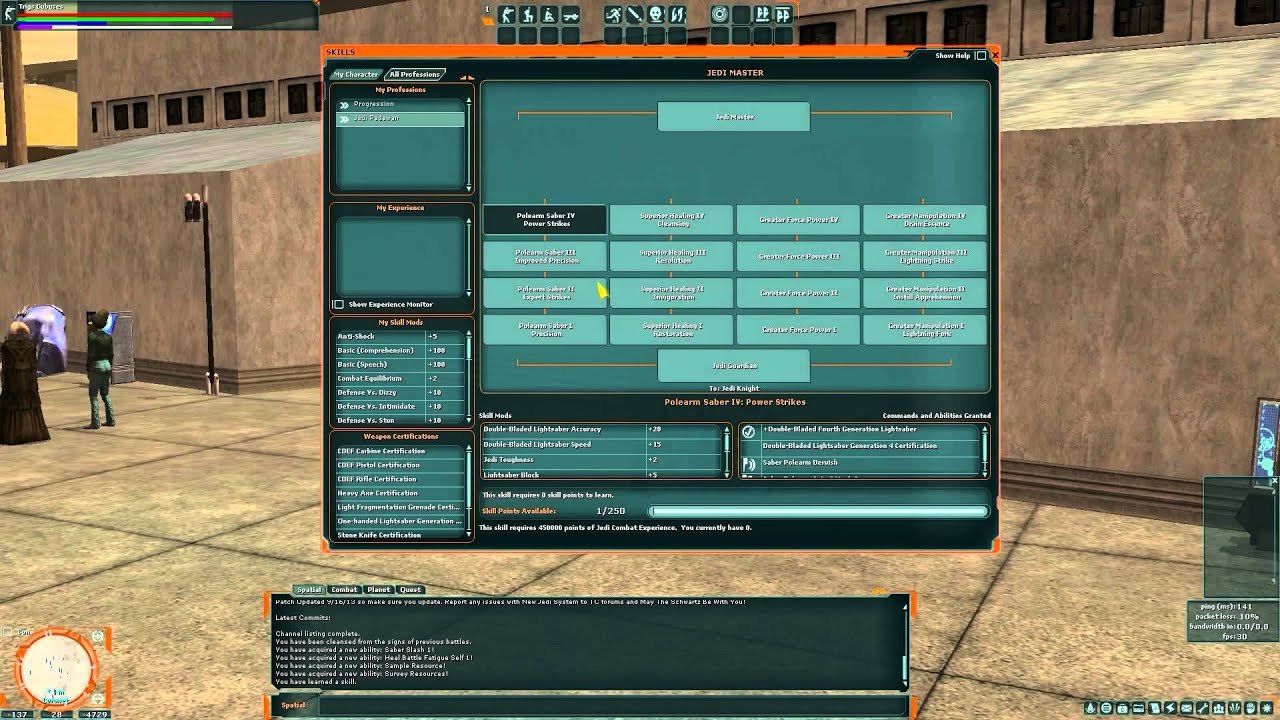Select Greater Manipulation IV Drain Essence skill
The image size is (1280, 720).
pyautogui.click(x=925, y=219)
